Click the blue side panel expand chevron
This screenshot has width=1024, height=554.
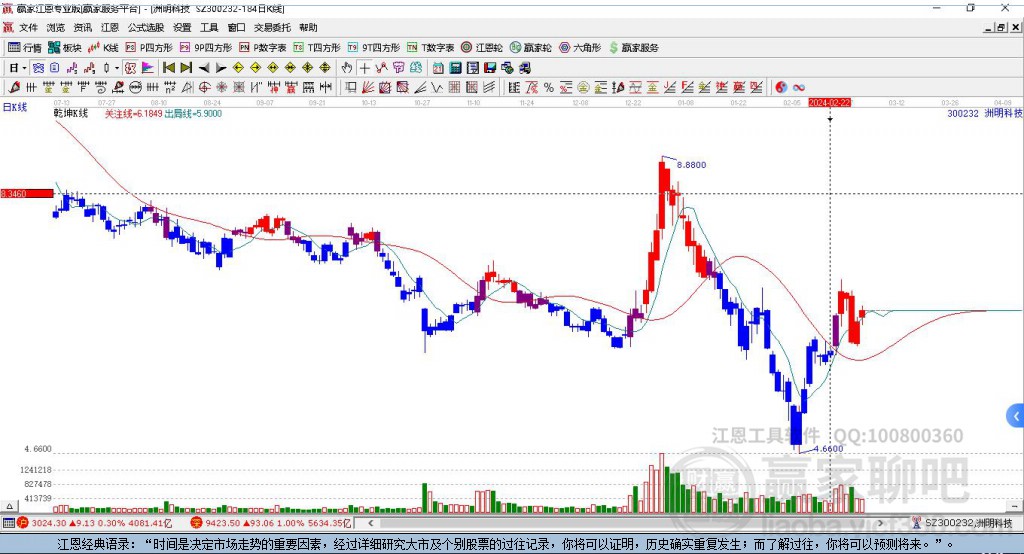coord(1016,416)
